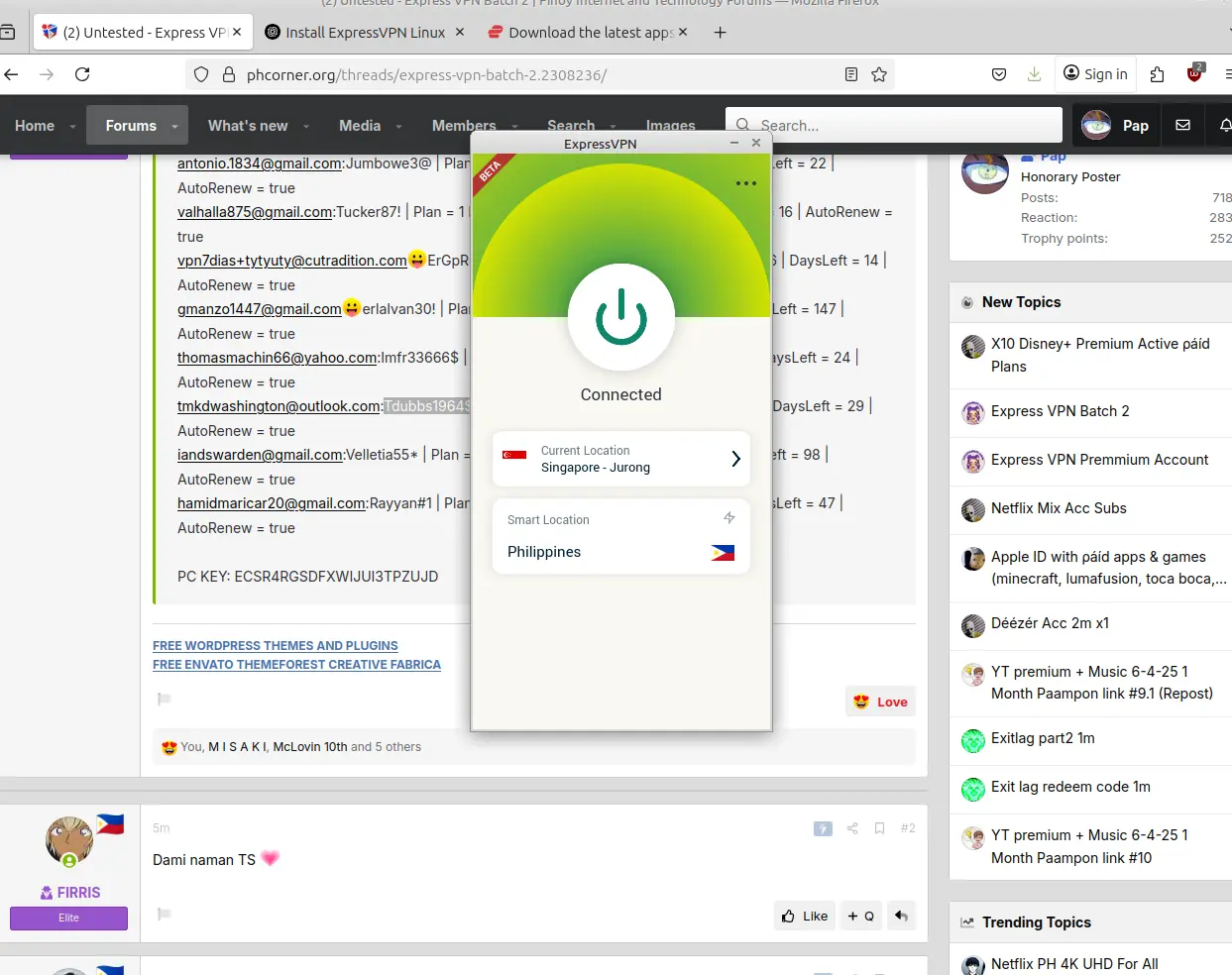Open Firefox downloads panel
This screenshot has width=1232, height=975.
[1034, 74]
